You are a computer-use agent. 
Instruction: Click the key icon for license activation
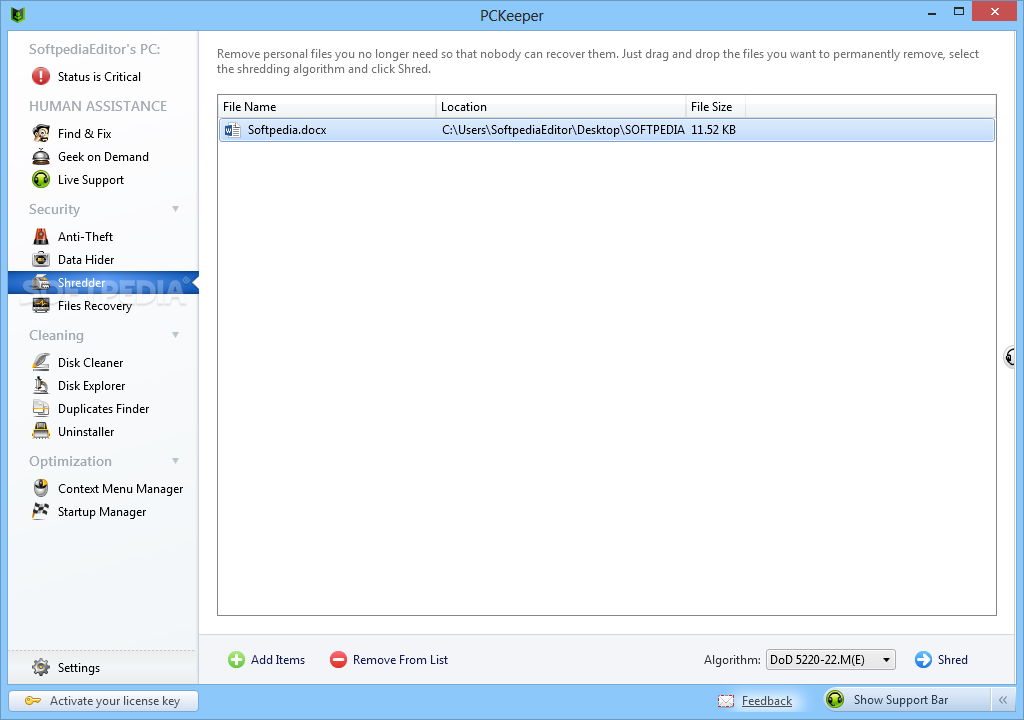[x=33, y=701]
